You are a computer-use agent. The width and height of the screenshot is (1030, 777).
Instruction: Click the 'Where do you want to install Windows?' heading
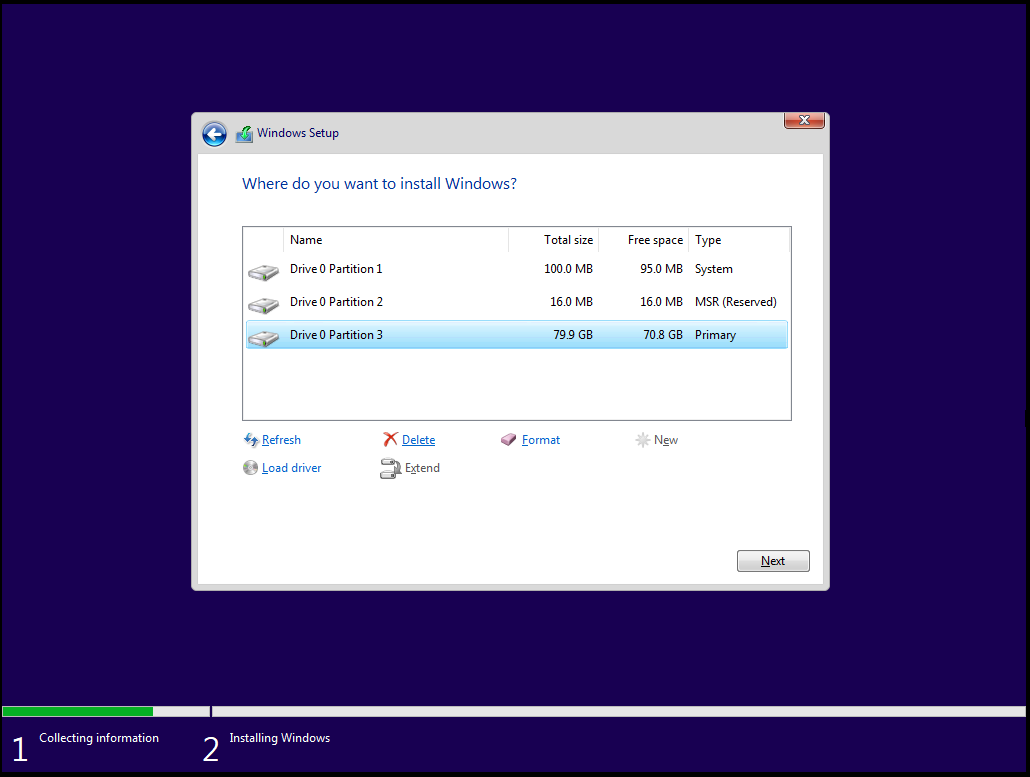click(x=379, y=184)
